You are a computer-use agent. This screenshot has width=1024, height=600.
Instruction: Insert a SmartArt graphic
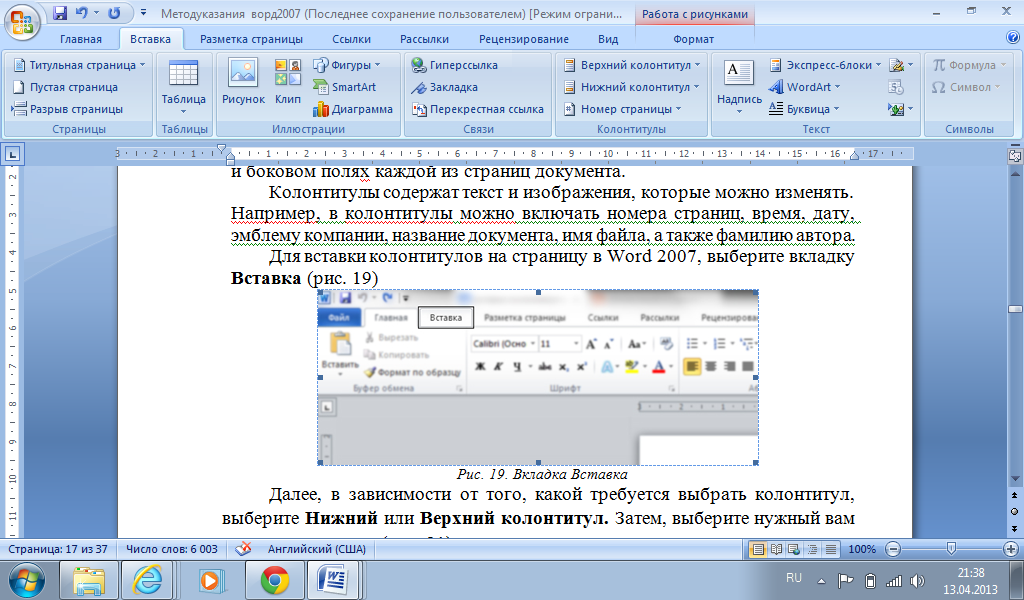[345, 87]
